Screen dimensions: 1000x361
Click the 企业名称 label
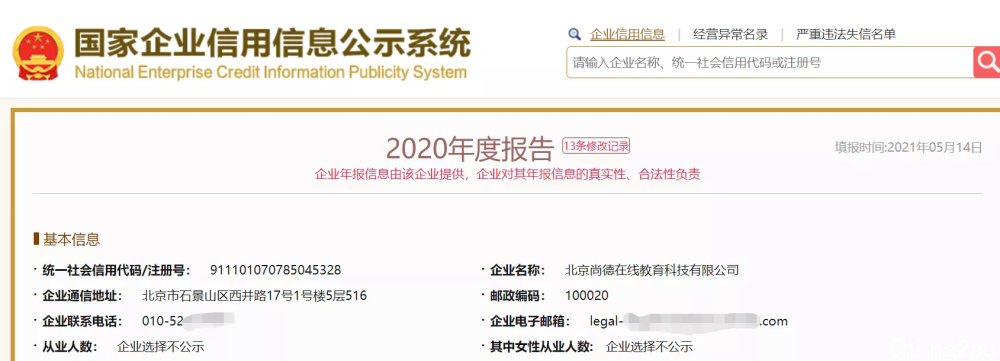coord(517,270)
